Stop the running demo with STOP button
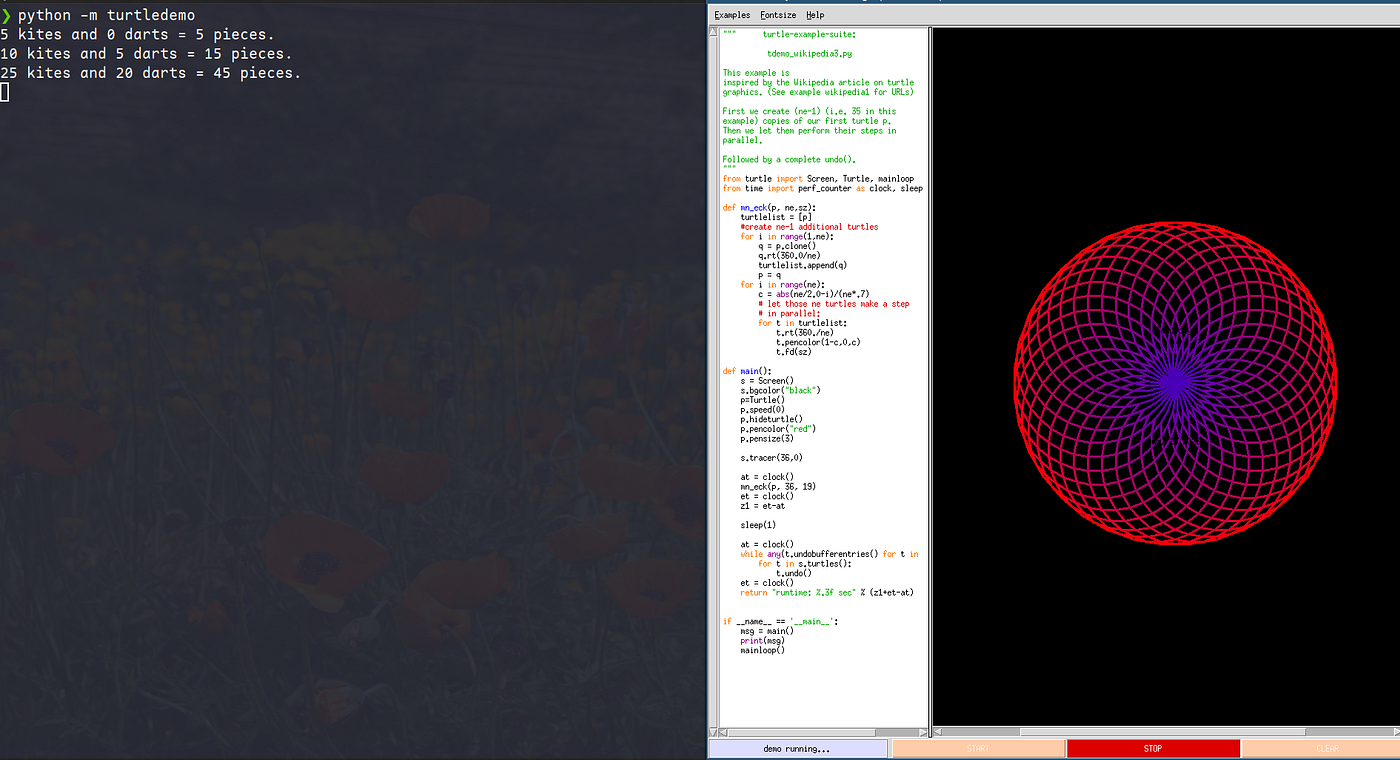The height and width of the screenshot is (760, 1400). [x=1153, y=748]
